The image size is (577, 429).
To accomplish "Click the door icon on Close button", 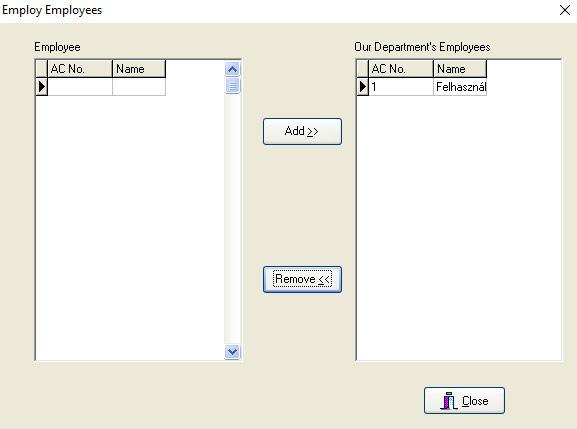I will tap(449, 401).
